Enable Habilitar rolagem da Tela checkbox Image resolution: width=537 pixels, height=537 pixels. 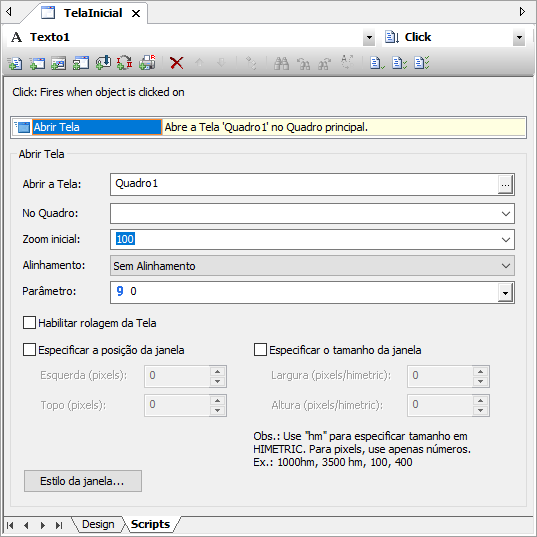[x=29, y=323]
